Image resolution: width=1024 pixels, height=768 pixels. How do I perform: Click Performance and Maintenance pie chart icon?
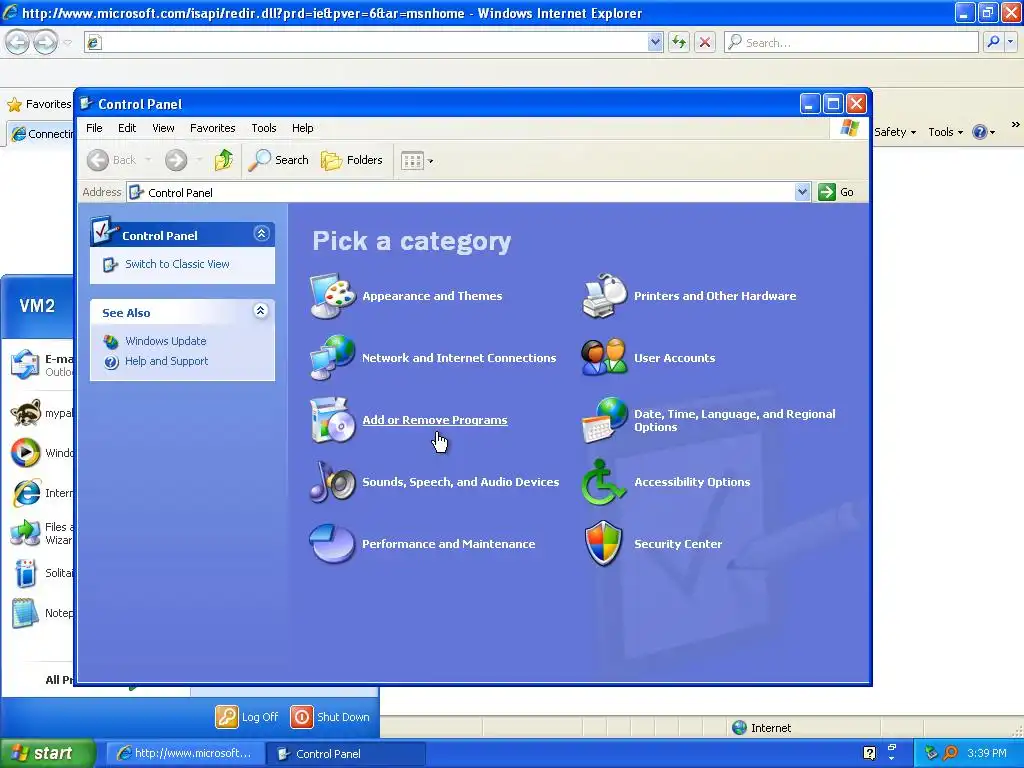point(332,543)
